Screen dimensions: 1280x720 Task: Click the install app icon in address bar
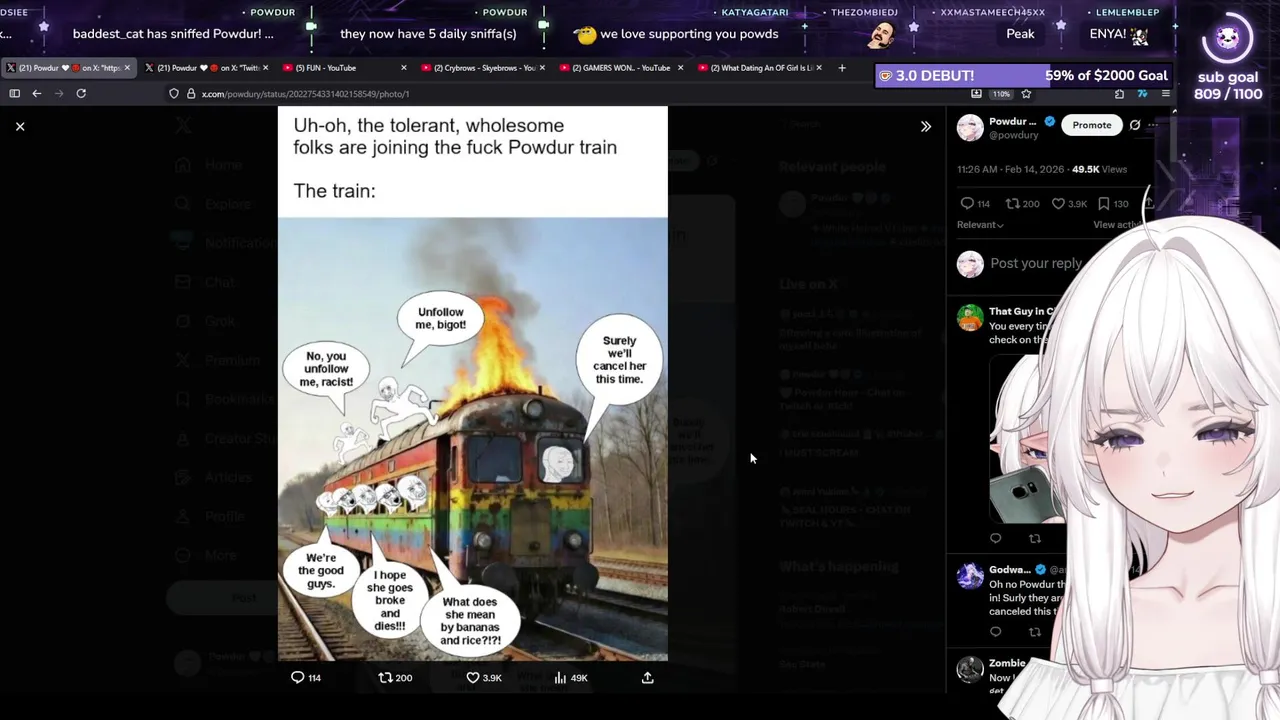pyautogui.click(x=976, y=94)
